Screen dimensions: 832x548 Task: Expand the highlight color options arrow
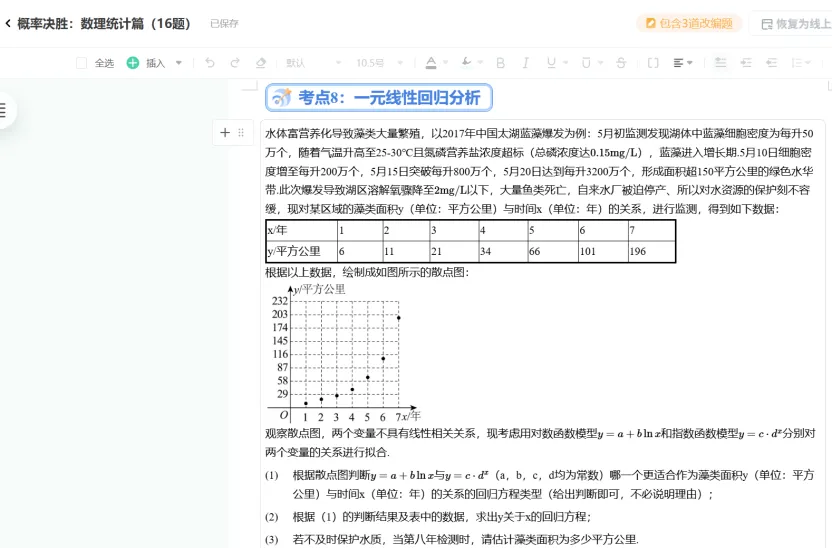(x=480, y=63)
